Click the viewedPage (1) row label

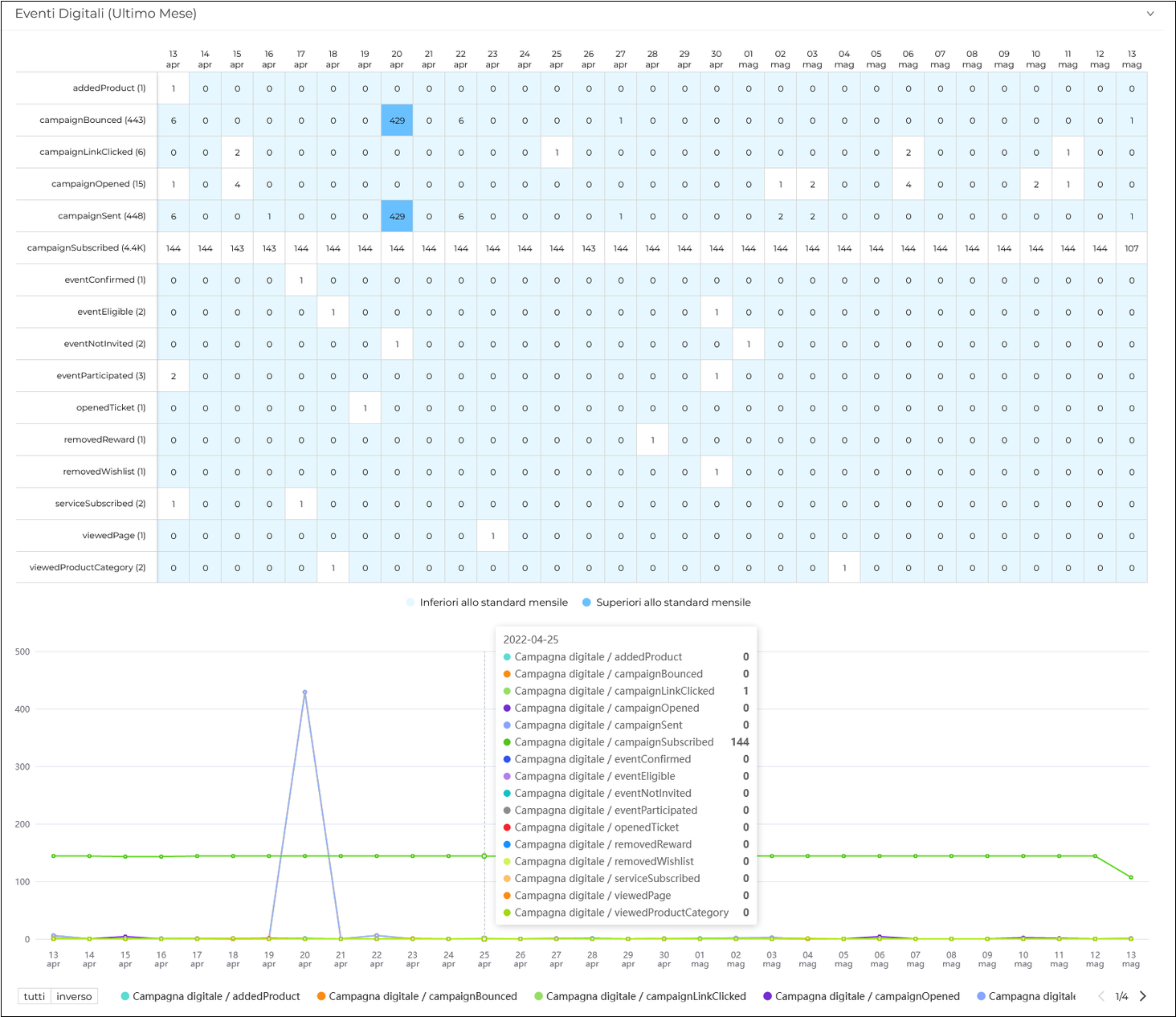(x=114, y=536)
